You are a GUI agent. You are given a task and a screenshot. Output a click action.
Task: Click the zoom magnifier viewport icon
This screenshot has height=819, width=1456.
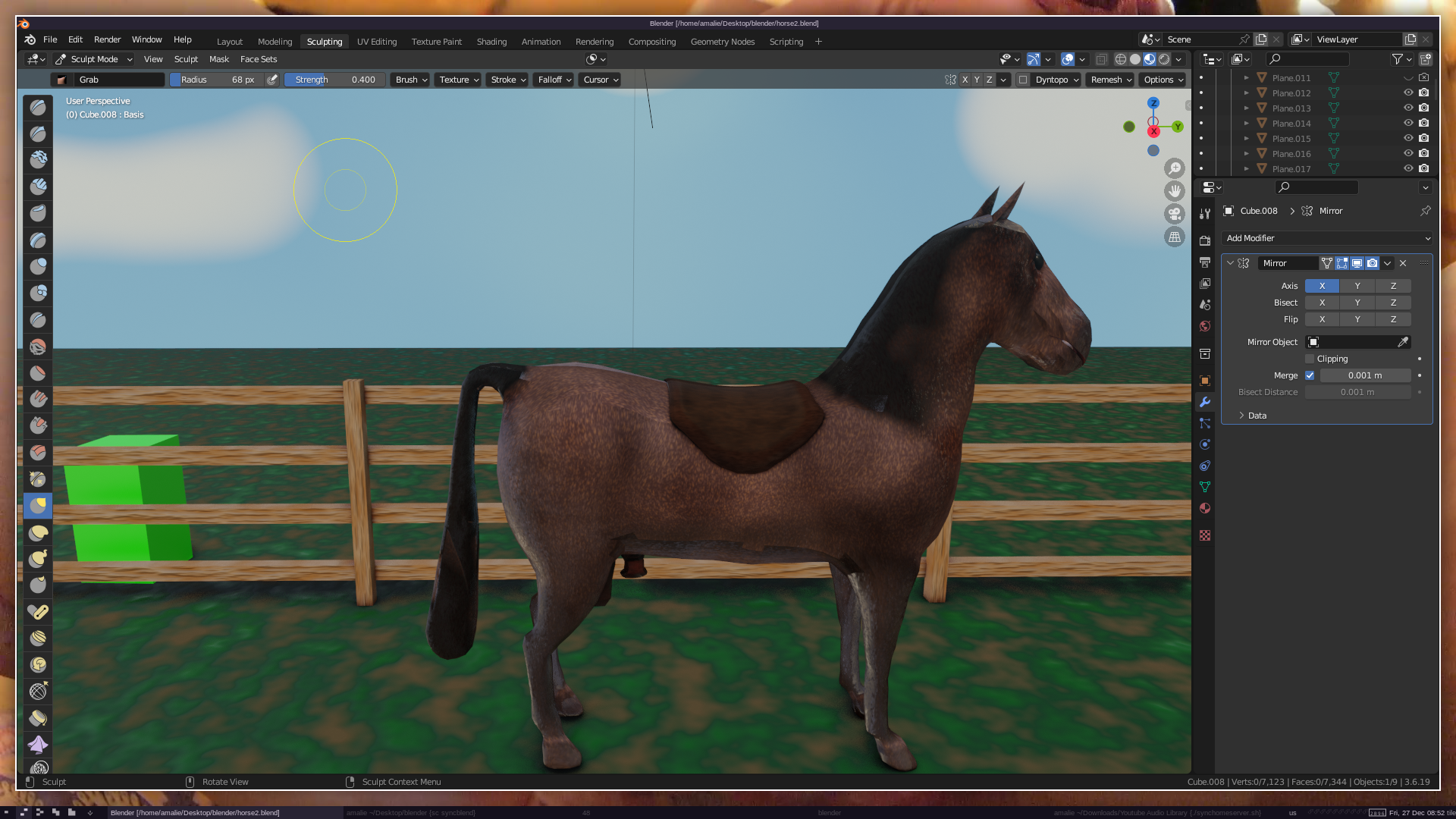click(1175, 168)
